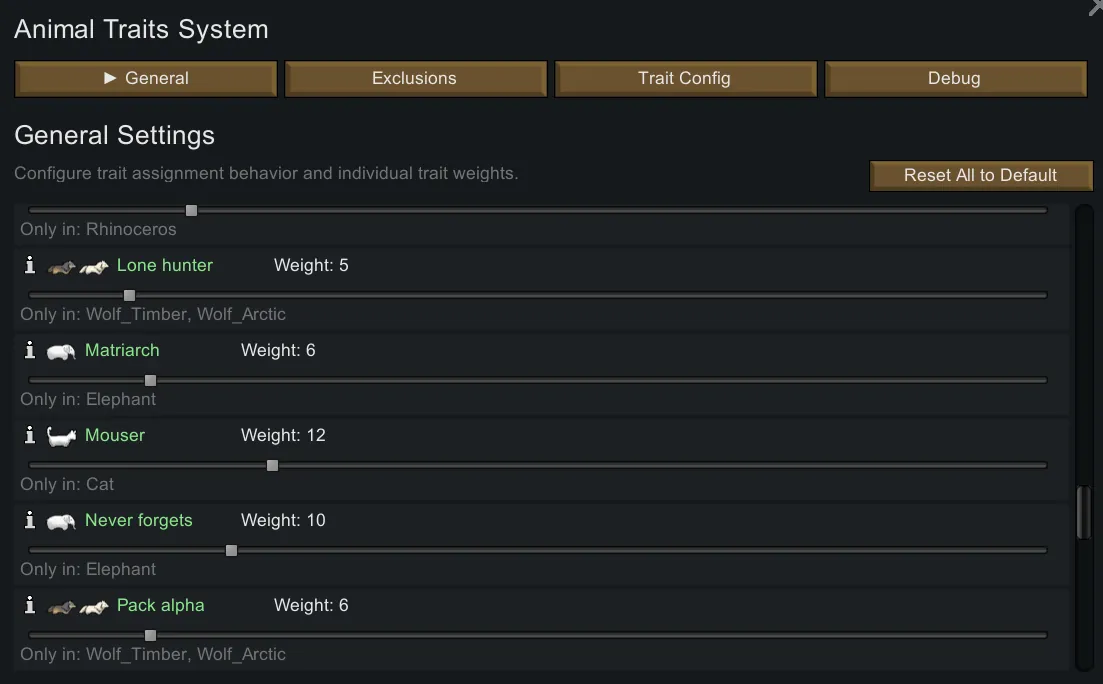The height and width of the screenshot is (684, 1103).
Task: Select the General tab
Action: tap(146, 78)
